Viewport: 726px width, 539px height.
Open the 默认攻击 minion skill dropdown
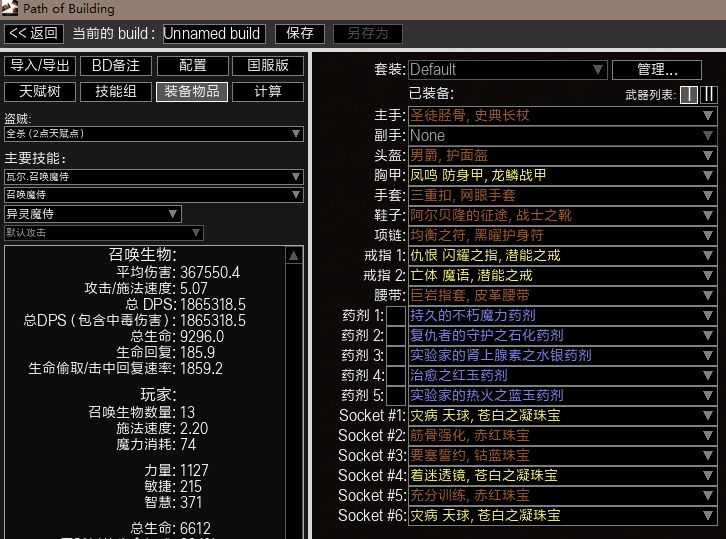coord(104,232)
